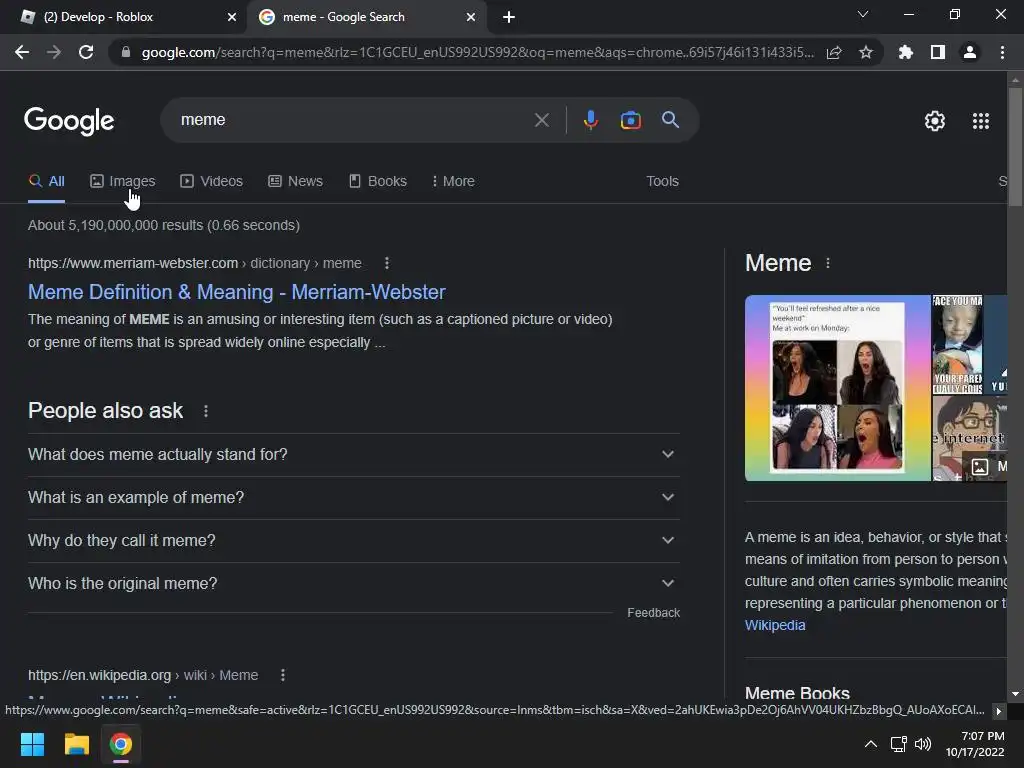Open the Extensions puzzle icon

coord(905,52)
